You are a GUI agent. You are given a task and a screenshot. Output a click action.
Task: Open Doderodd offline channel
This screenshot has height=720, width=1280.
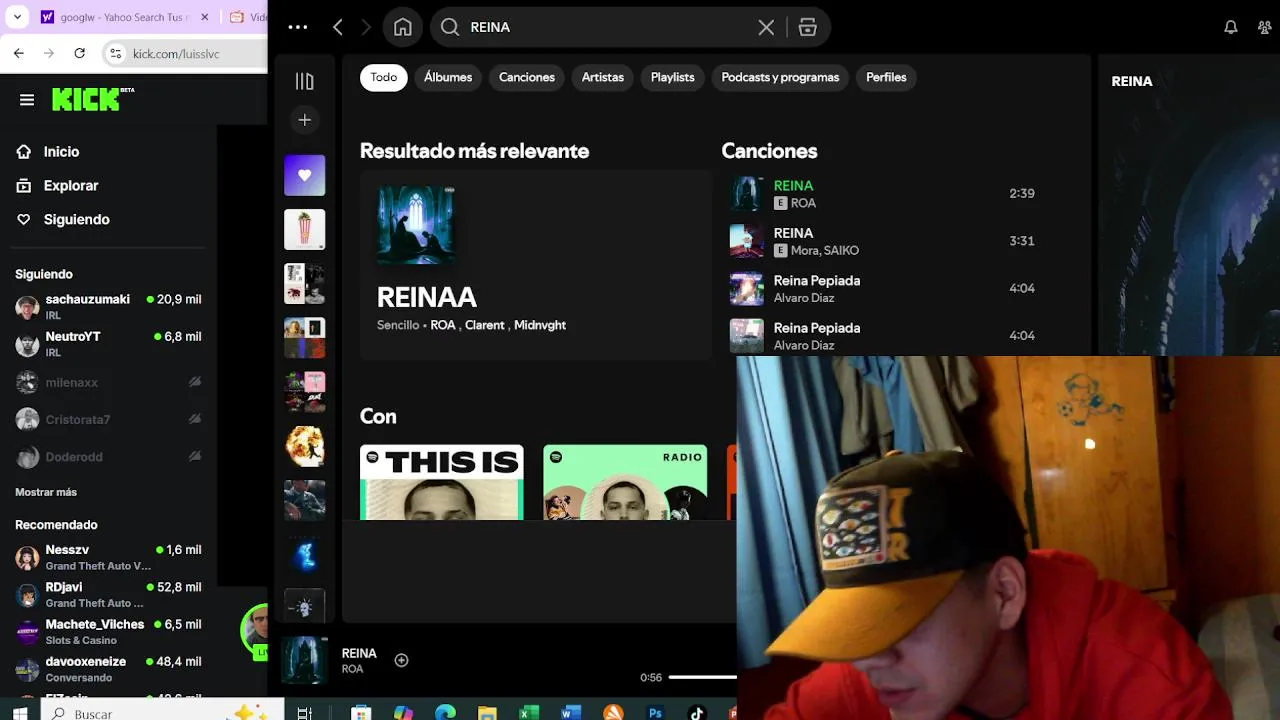tap(108, 457)
